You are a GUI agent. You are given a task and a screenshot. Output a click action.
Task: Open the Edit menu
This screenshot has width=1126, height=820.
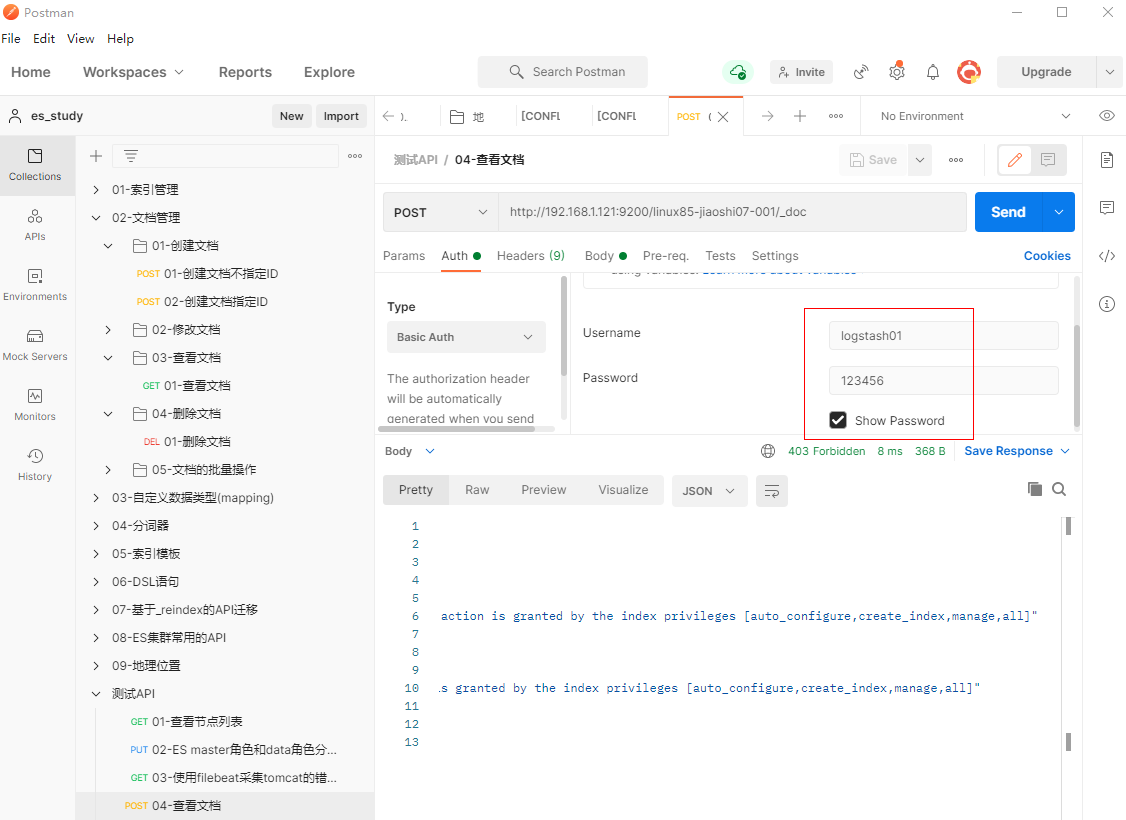coord(44,39)
